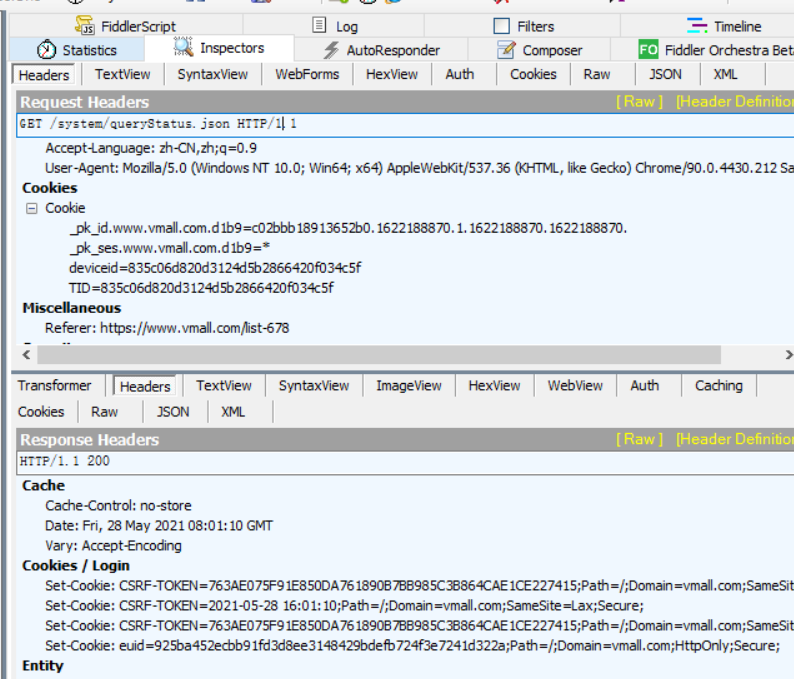Image resolution: width=794 pixels, height=679 pixels.
Task: Click the HTTP/1.1 200 status line
Action: click(405, 462)
